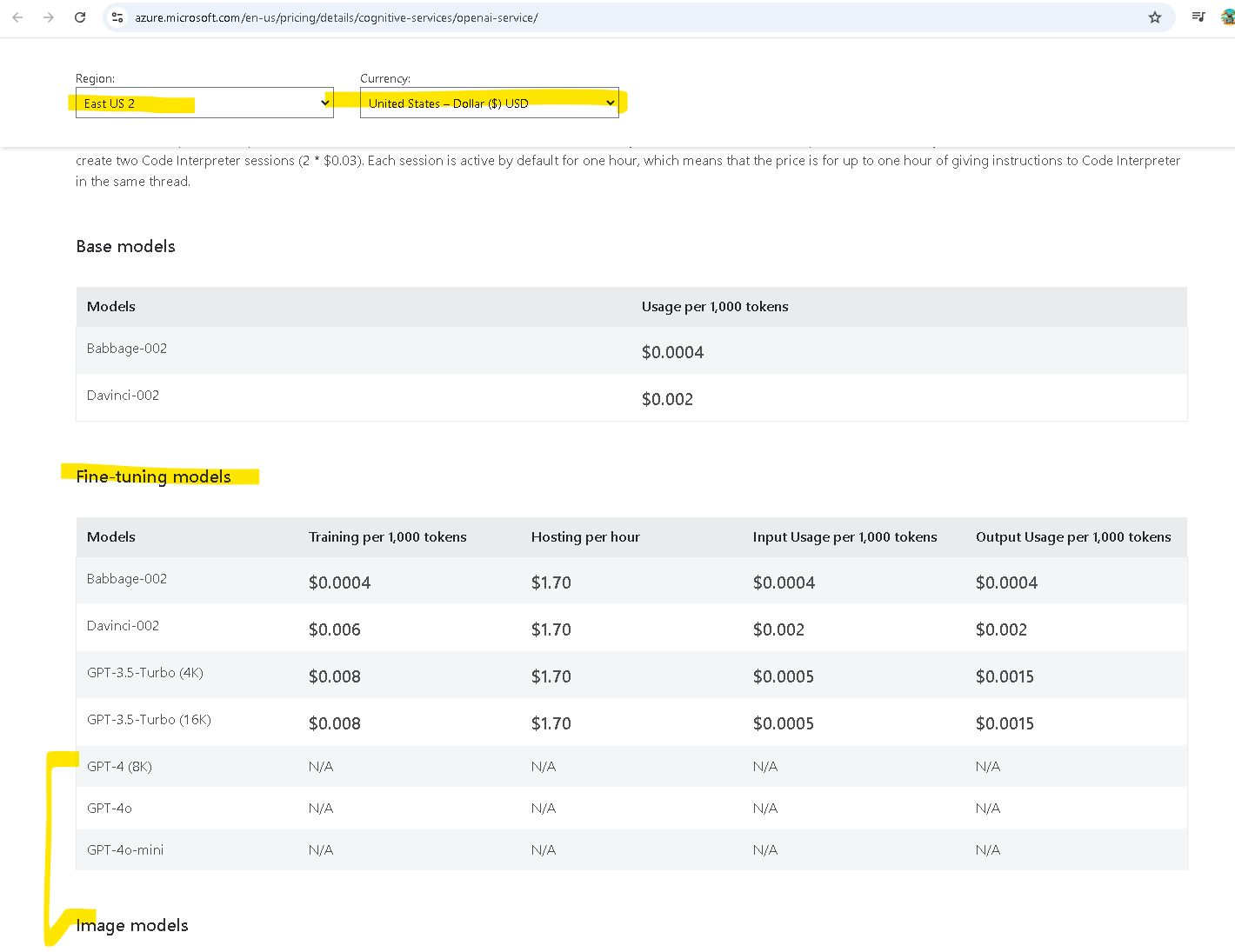
Task: Go forward in browser history
Action: [x=49, y=17]
